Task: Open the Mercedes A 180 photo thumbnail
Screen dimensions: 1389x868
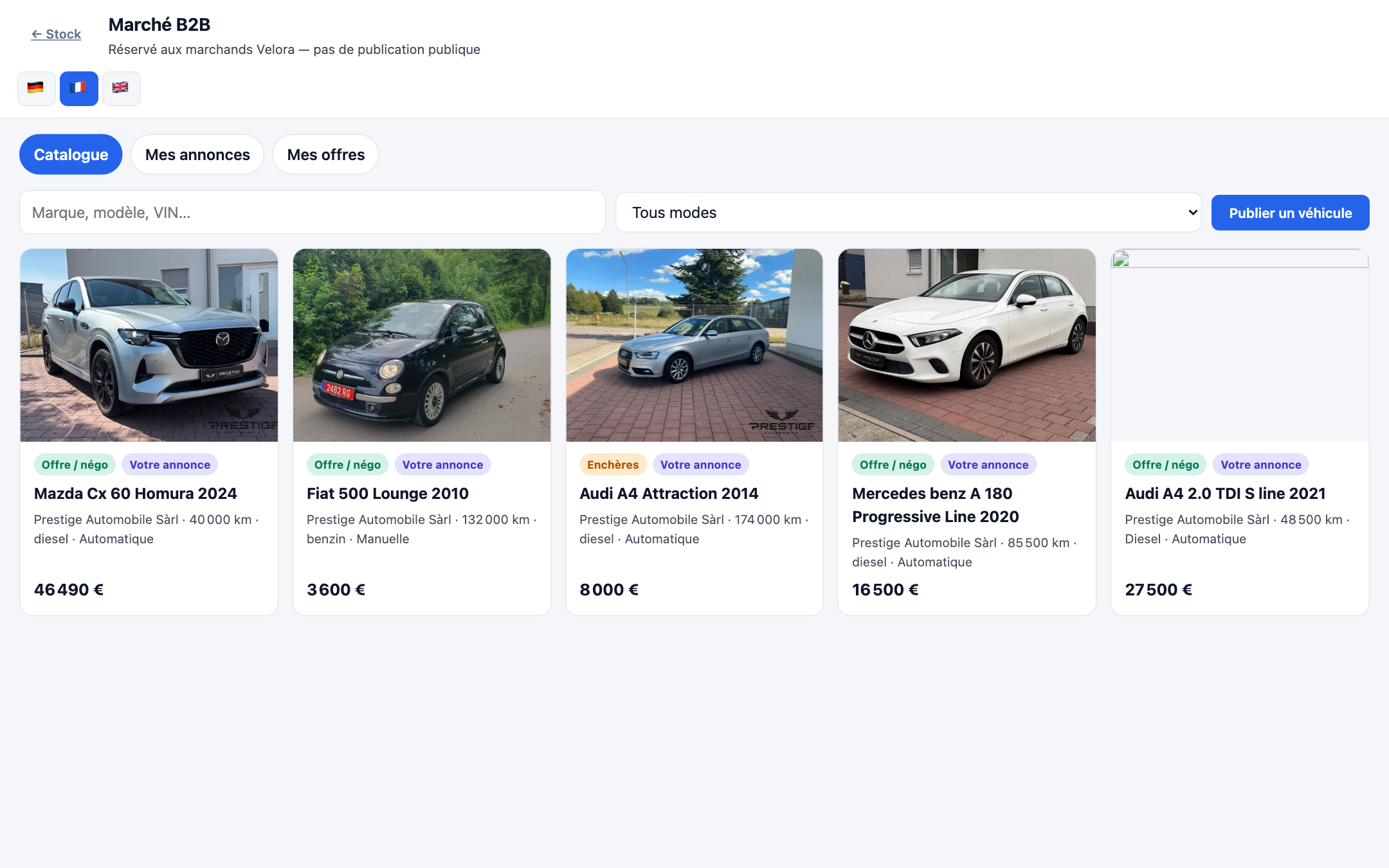Action: click(x=967, y=345)
